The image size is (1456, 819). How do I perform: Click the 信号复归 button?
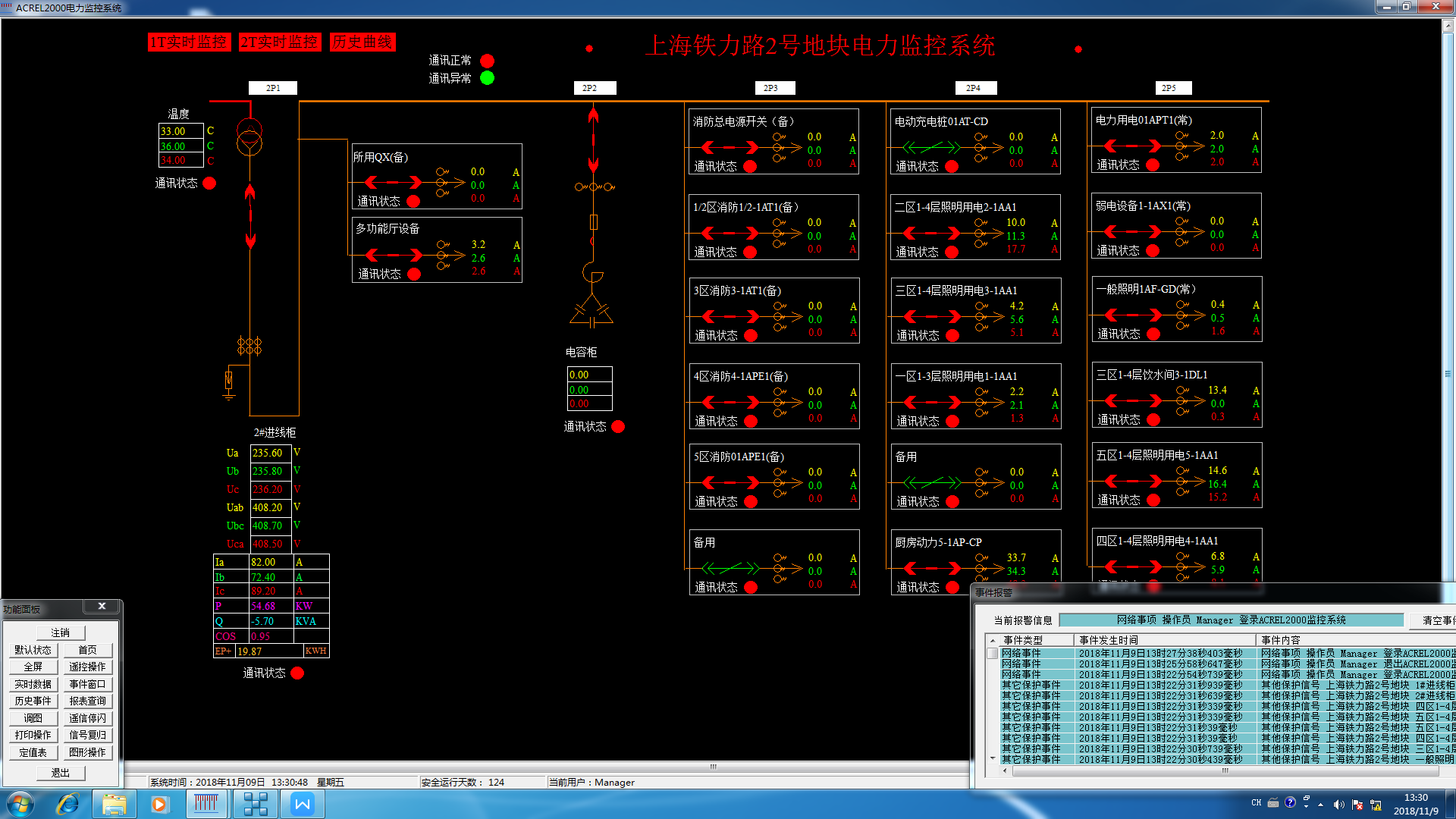pyautogui.click(x=88, y=735)
